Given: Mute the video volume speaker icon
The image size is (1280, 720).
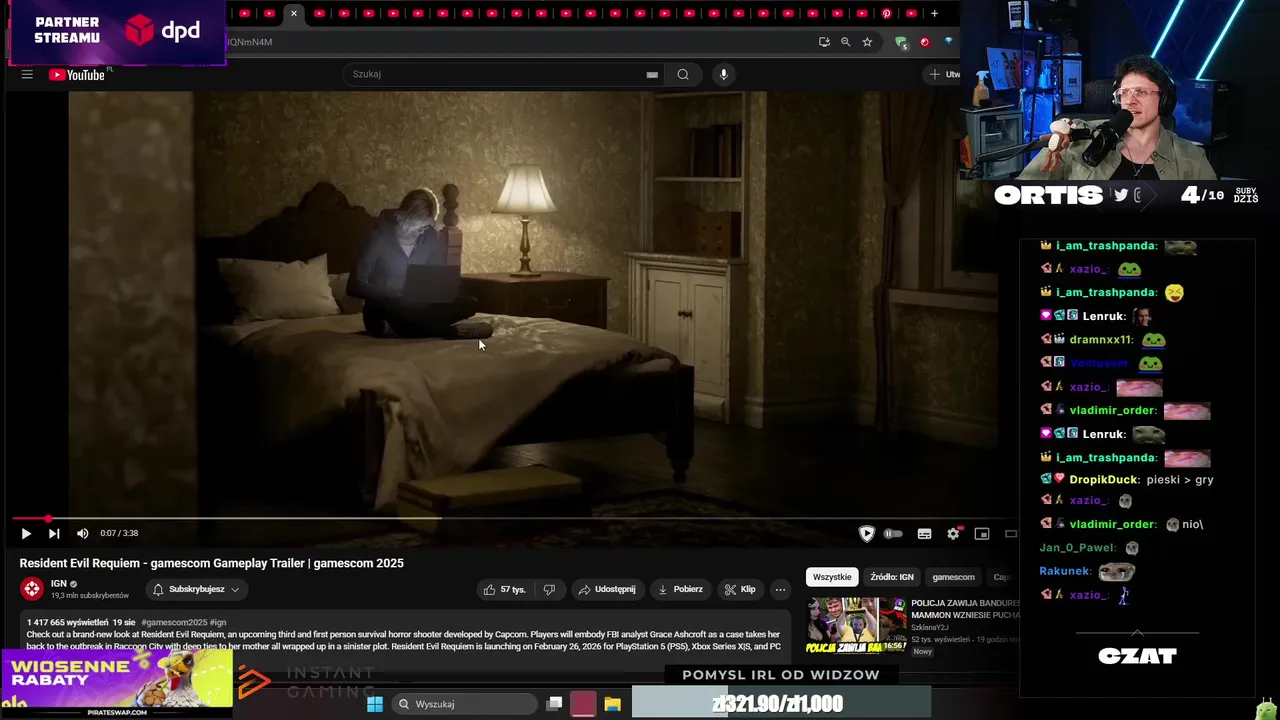Looking at the screenshot, I should [x=82, y=534].
